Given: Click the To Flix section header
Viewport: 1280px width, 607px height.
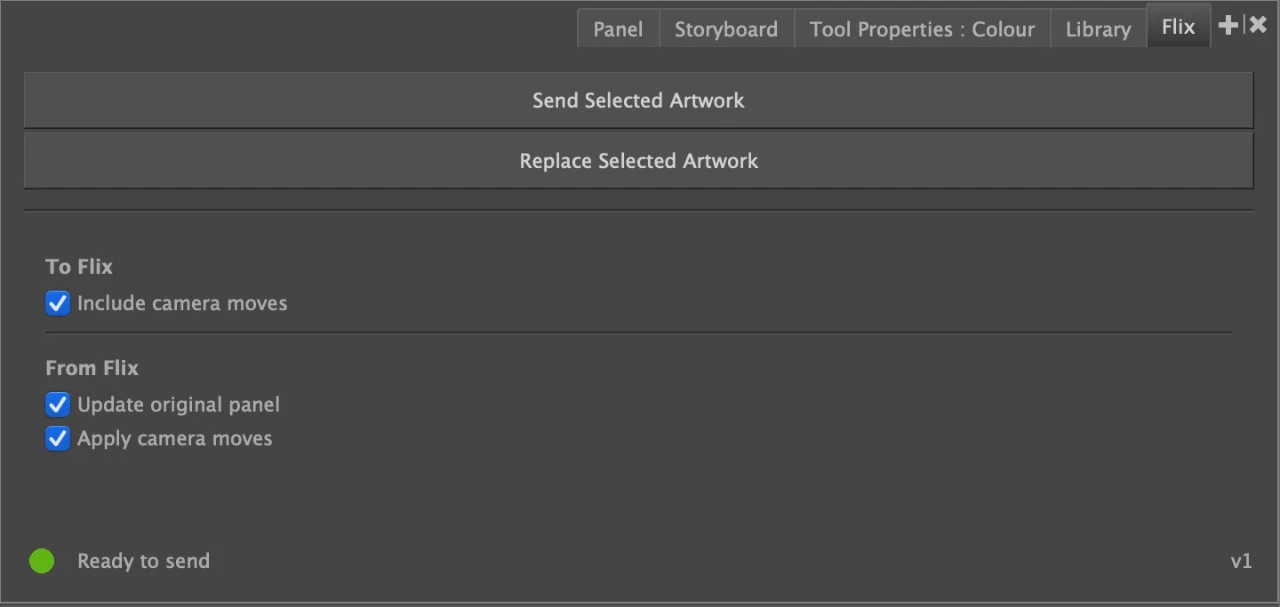Looking at the screenshot, I should coord(78,266).
